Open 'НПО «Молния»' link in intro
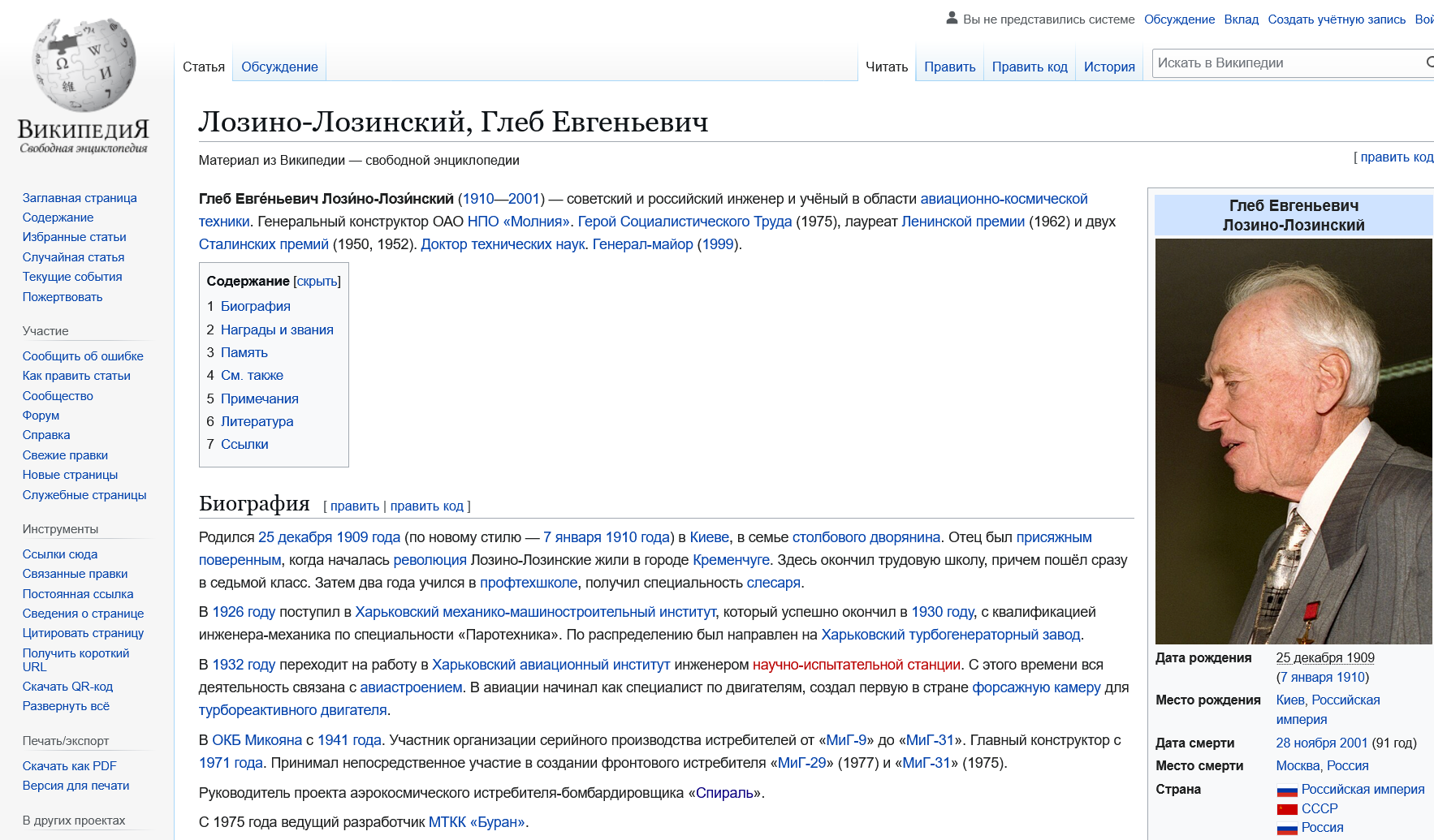The image size is (1434, 840). [518, 222]
